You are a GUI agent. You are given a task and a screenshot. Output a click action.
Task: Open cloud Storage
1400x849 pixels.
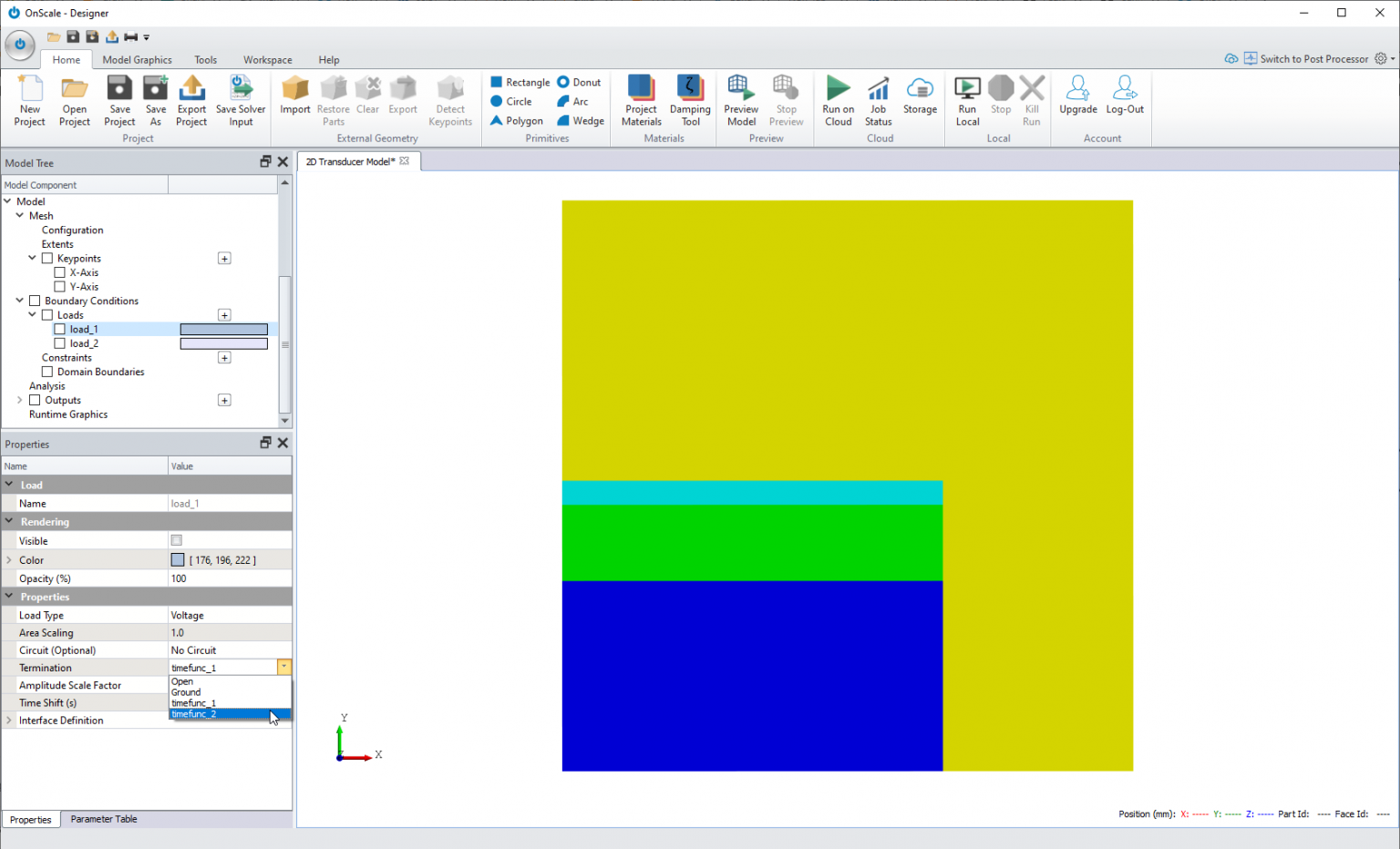[x=920, y=100]
